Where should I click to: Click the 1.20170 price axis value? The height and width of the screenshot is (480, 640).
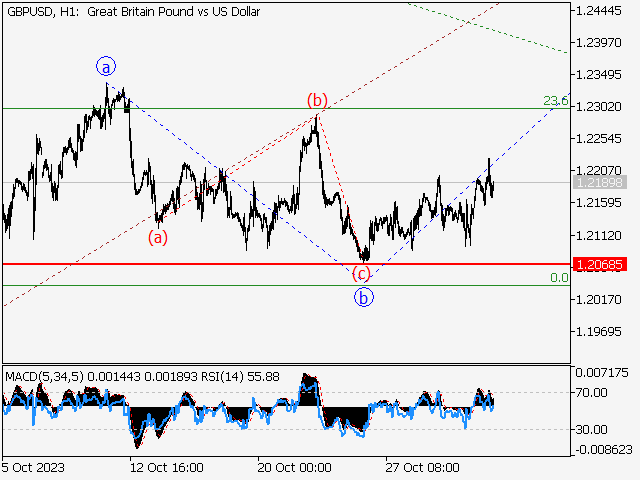click(x=598, y=300)
